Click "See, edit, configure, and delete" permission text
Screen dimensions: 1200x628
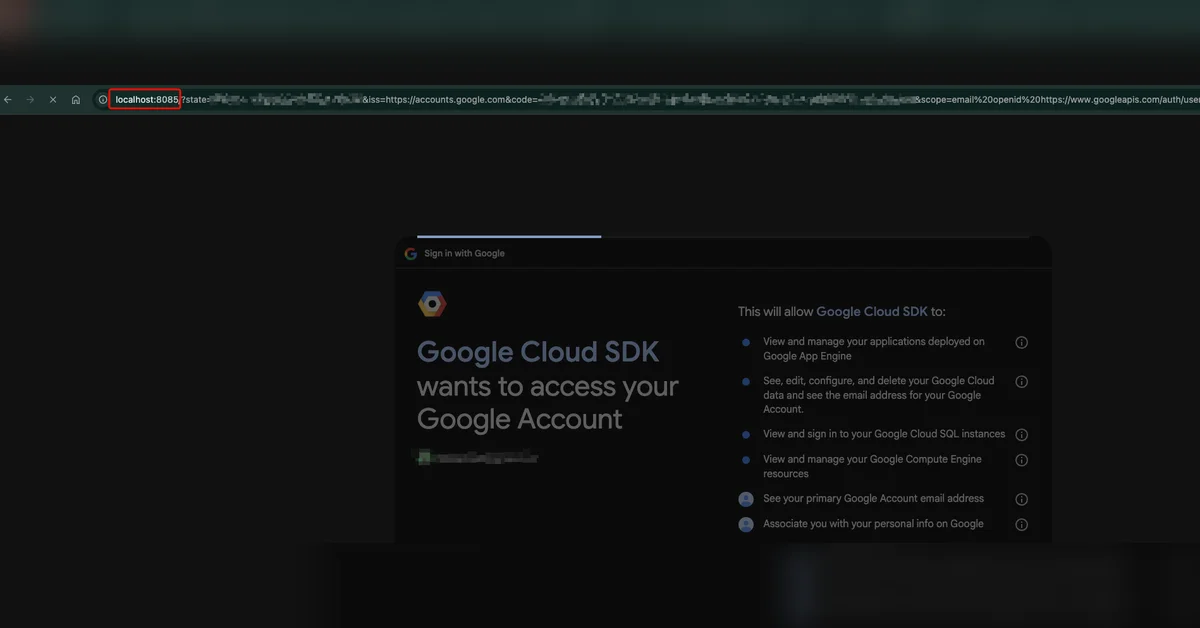coord(878,395)
